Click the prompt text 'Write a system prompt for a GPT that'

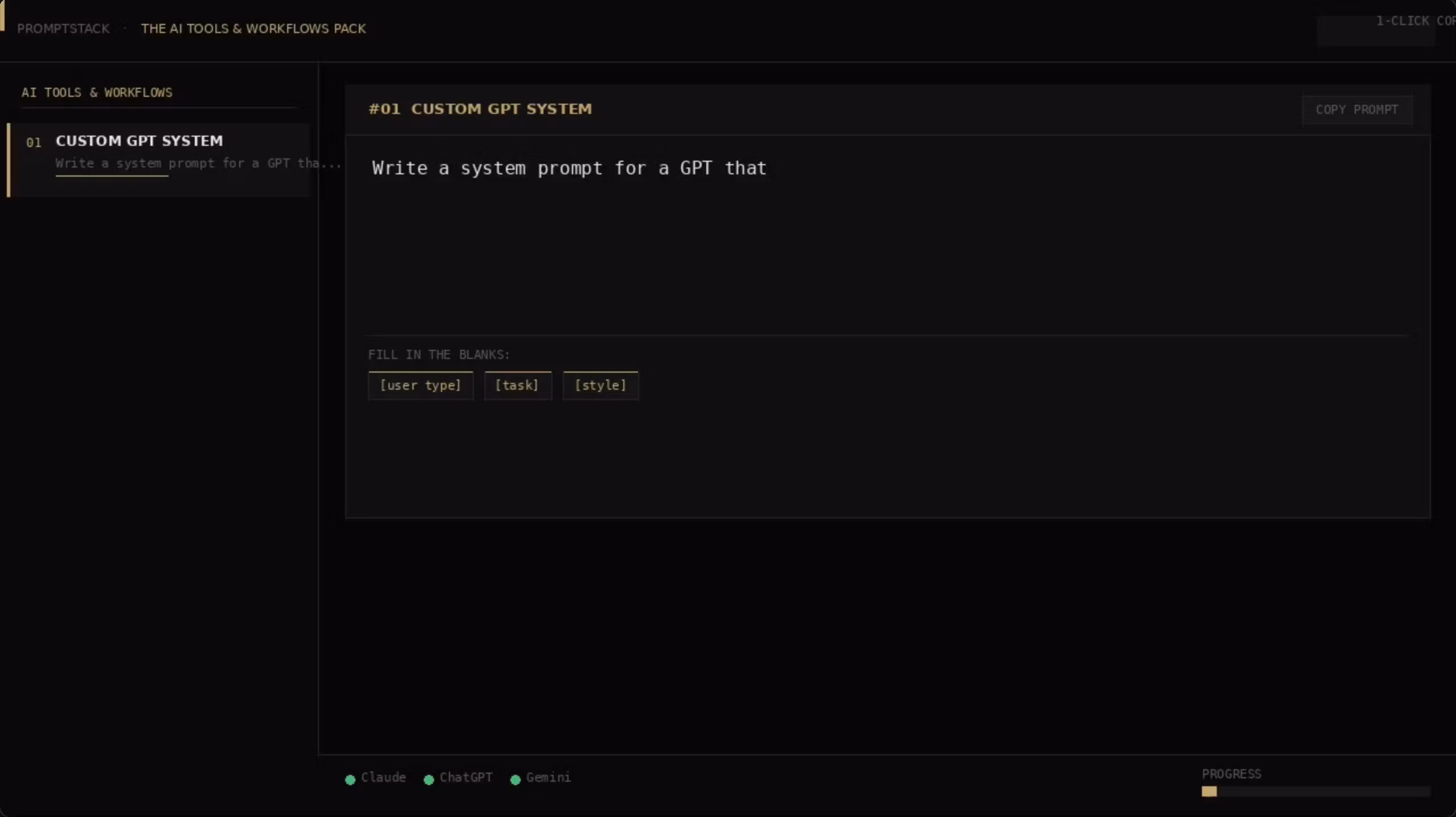(569, 169)
